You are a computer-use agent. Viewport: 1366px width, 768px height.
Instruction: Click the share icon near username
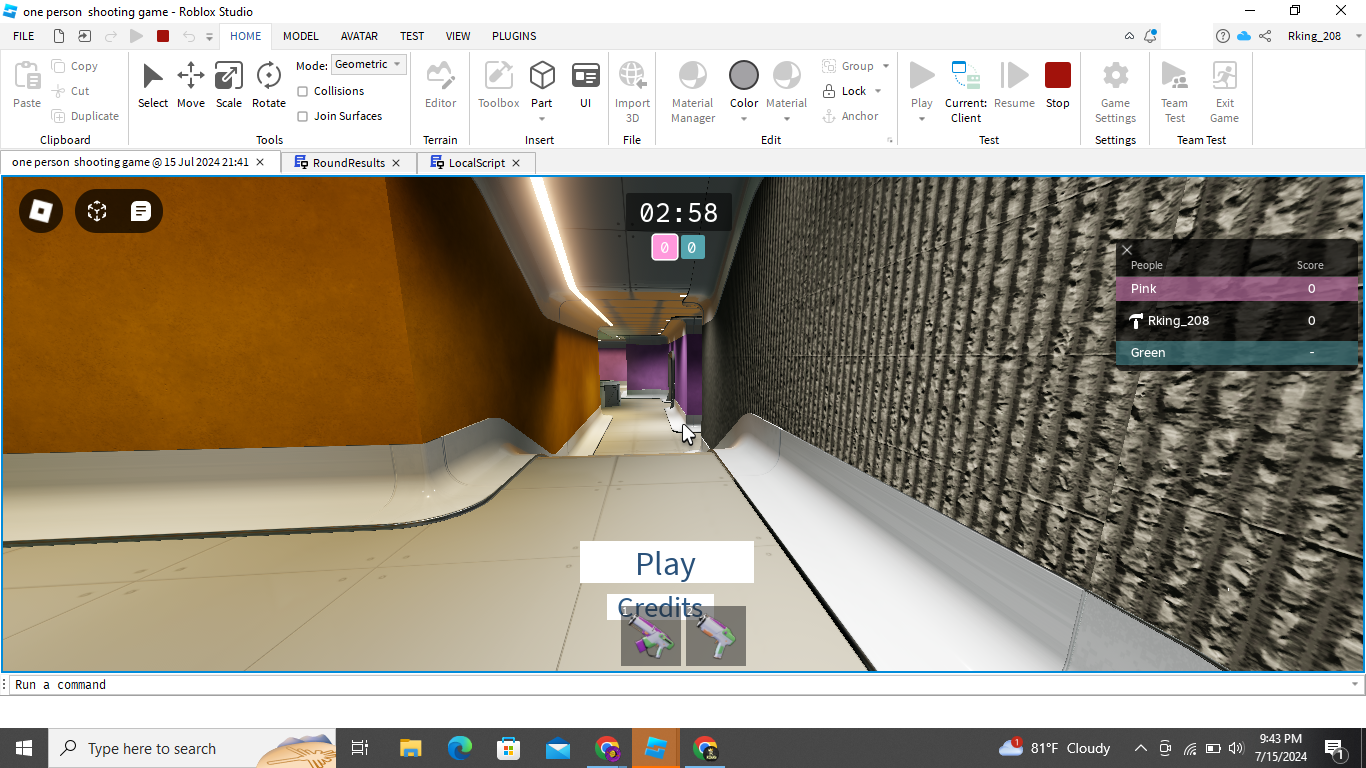coord(1265,36)
